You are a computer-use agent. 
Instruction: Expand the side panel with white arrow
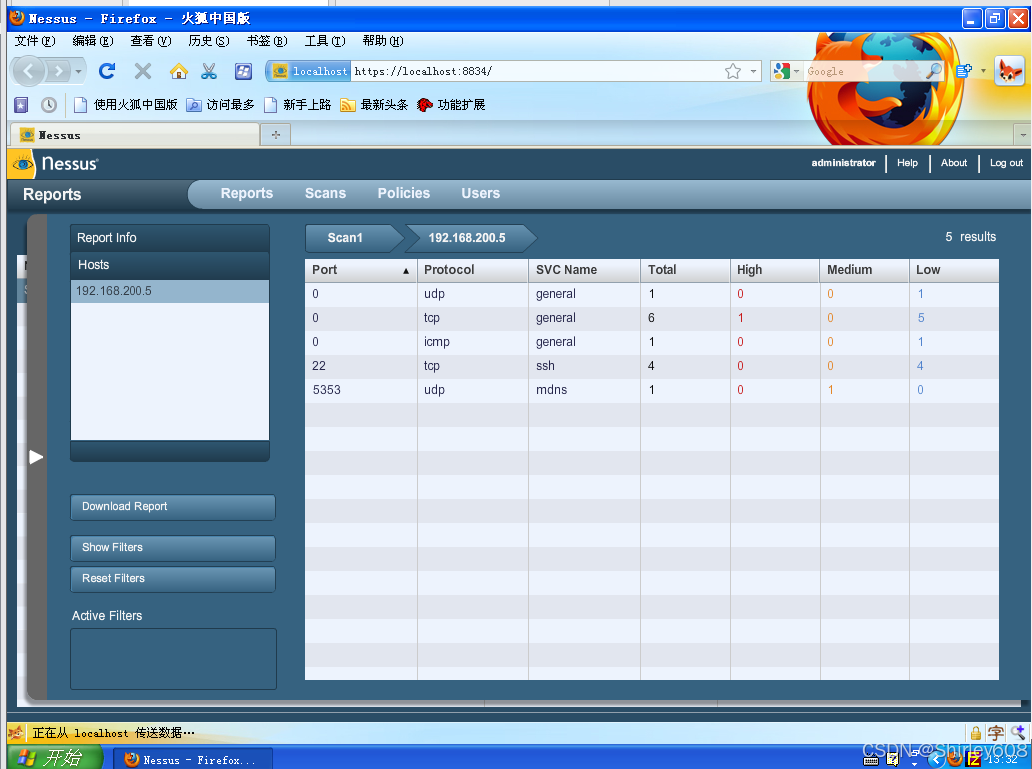point(36,457)
